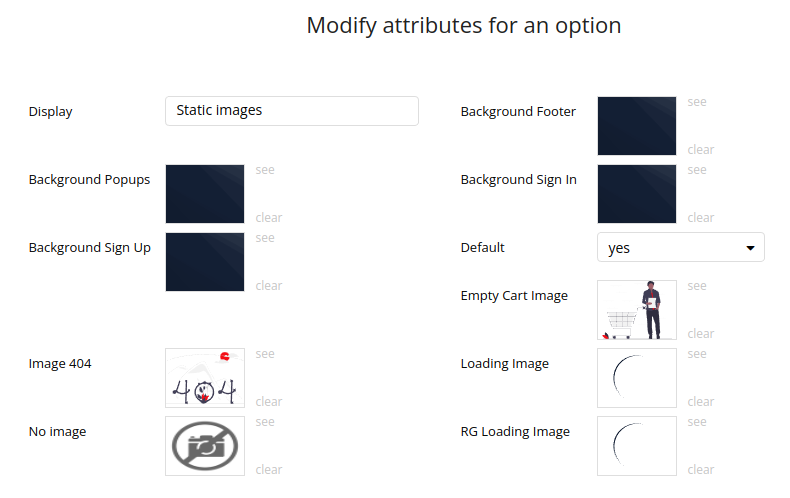Click the RG Loading Image thumbnail
This screenshot has width=790, height=498.
point(637,446)
